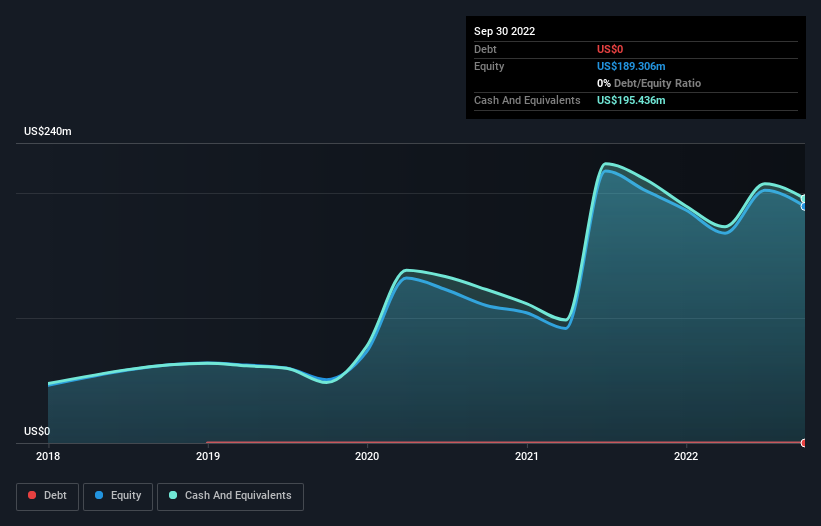This screenshot has height=526, width=821.
Task: Click the blue Equity endpoint marker on chart
Action: pos(804,207)
